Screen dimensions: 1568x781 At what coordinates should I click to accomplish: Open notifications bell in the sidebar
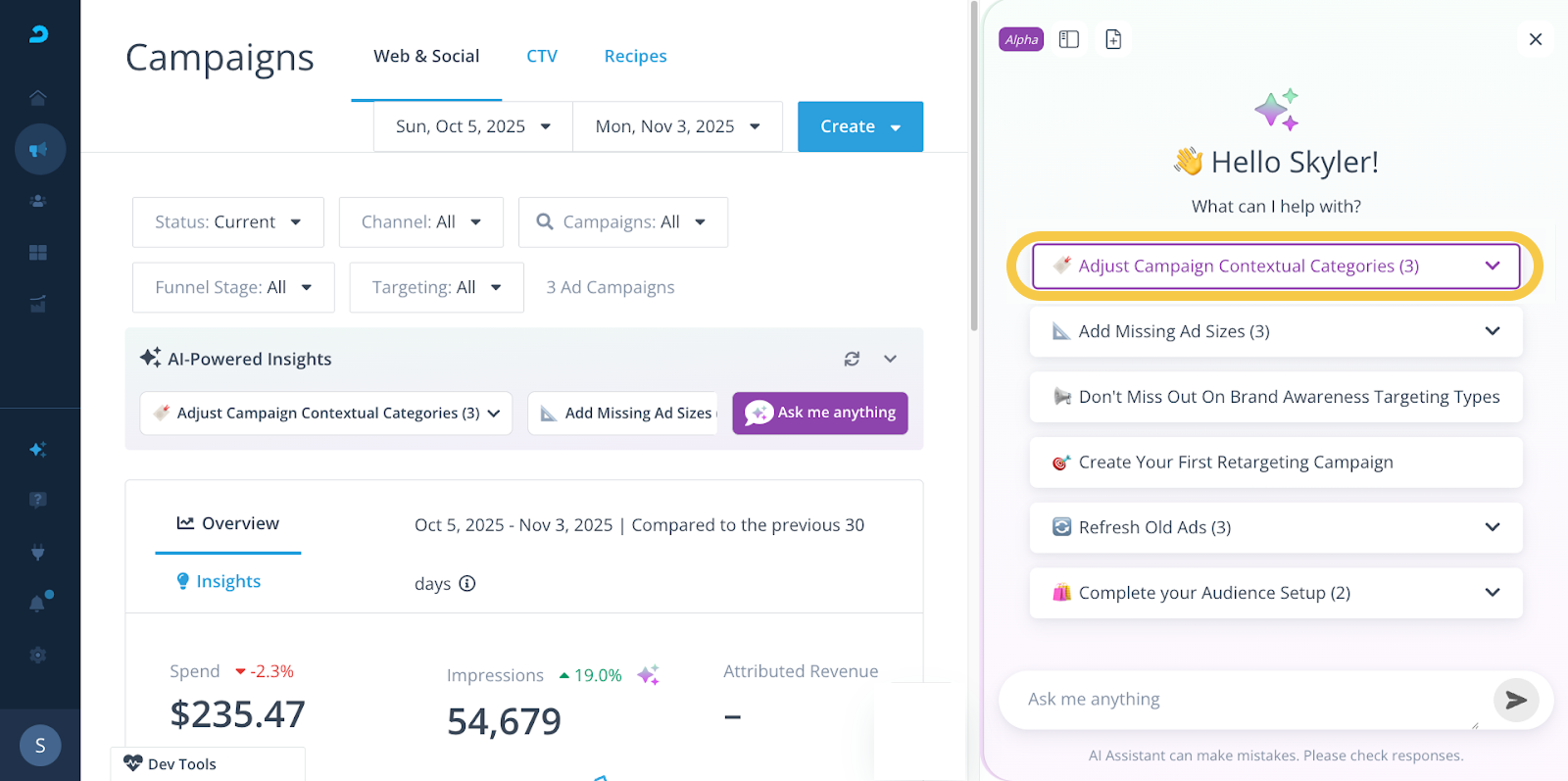[x=37, y=604]
